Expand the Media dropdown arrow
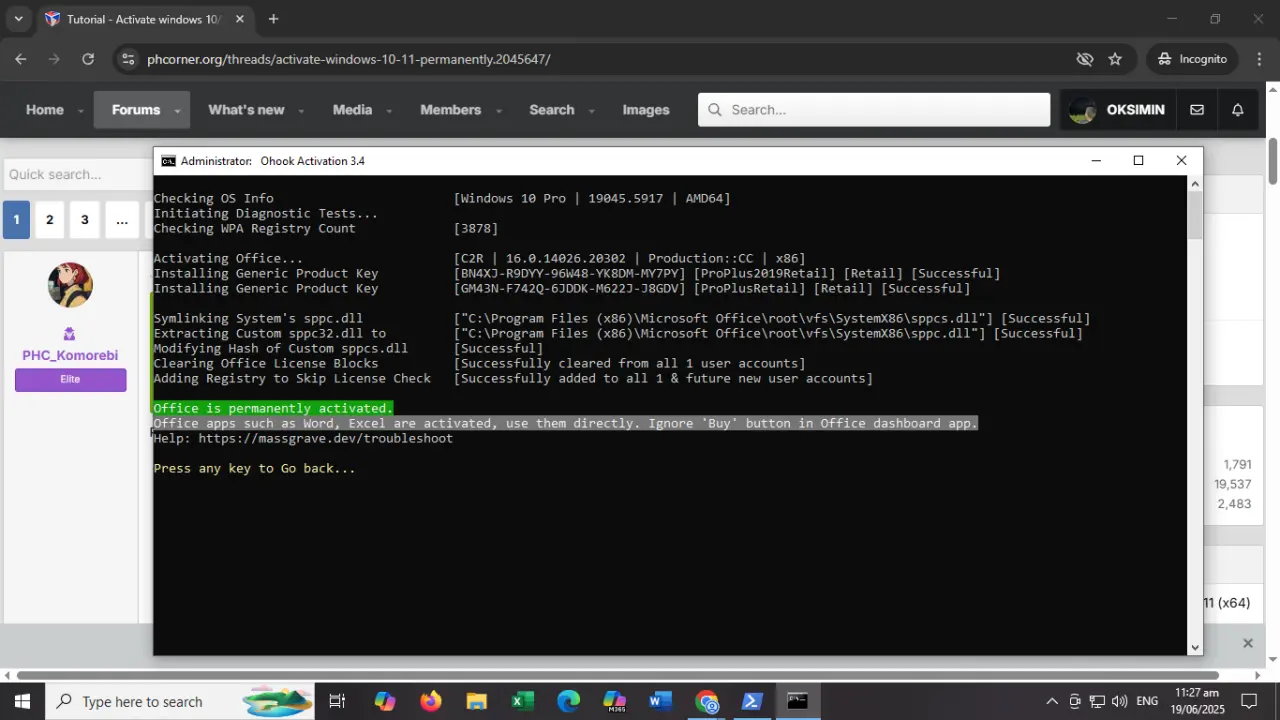Screen dimensions: 1280x720 [389, 111]
